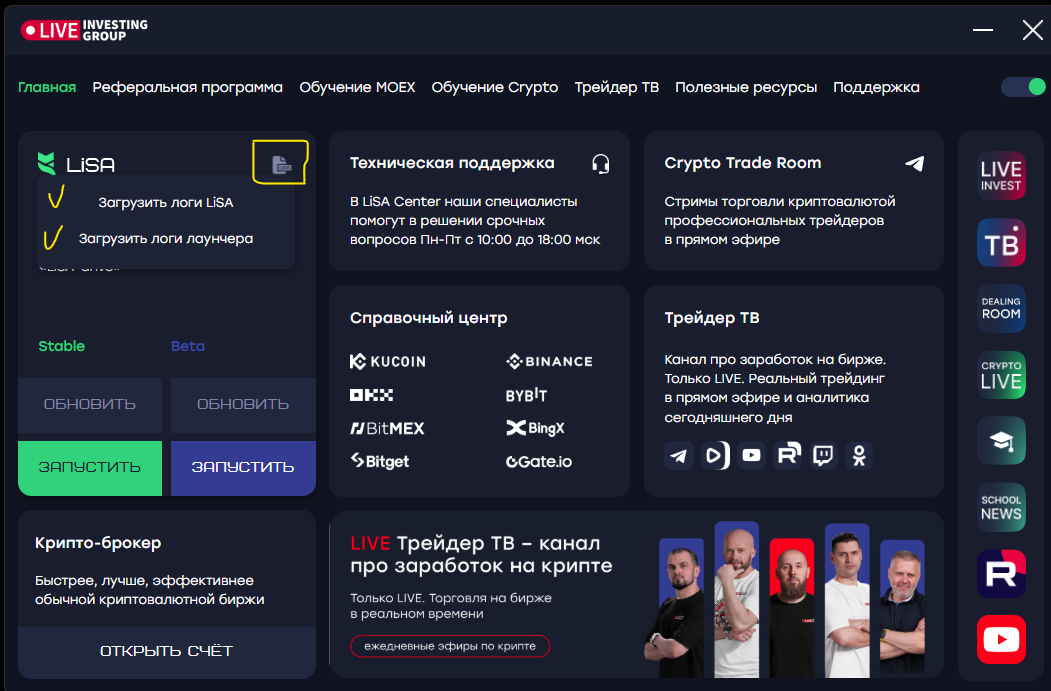Image resolution: width=1051 pixels, height=691 pixels.
Task: Switch to Реферальная программа tab
Action: (187, 87)
